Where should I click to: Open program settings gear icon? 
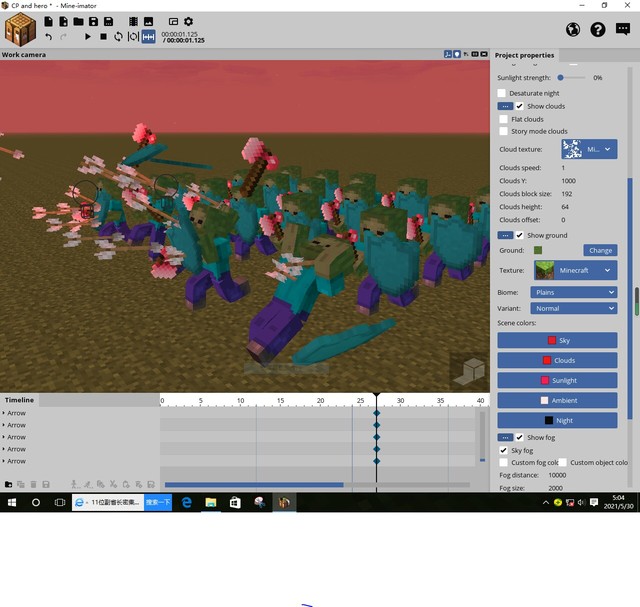[188, 21]
